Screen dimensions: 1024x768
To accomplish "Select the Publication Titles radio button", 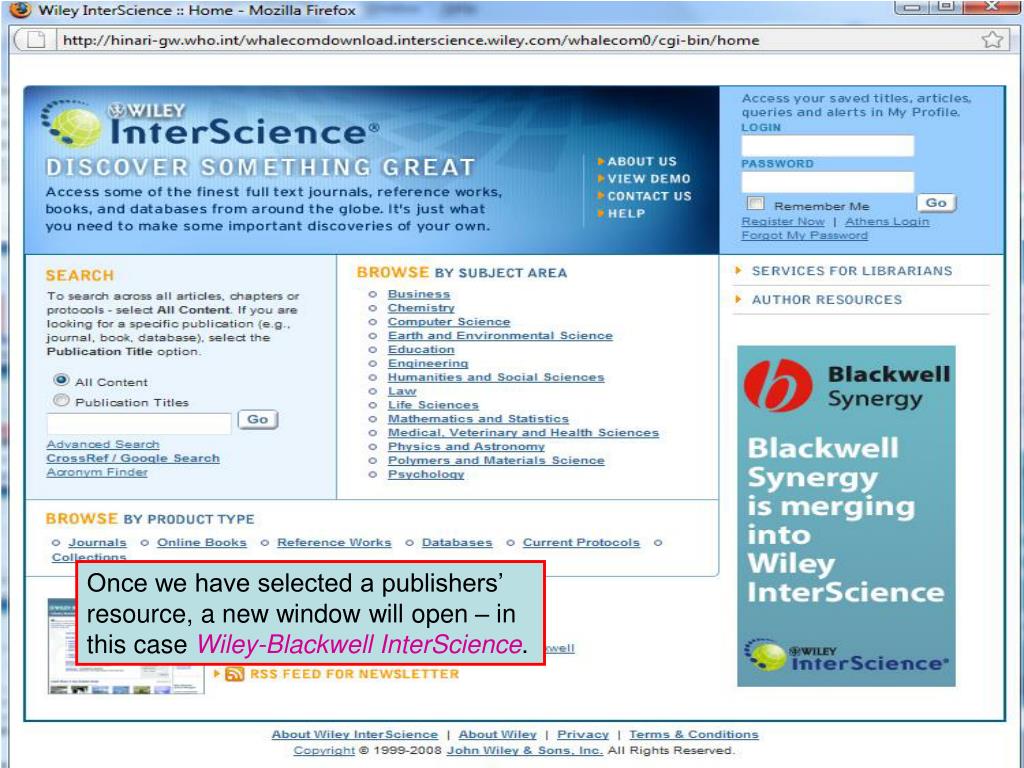I will click(61, 400).
